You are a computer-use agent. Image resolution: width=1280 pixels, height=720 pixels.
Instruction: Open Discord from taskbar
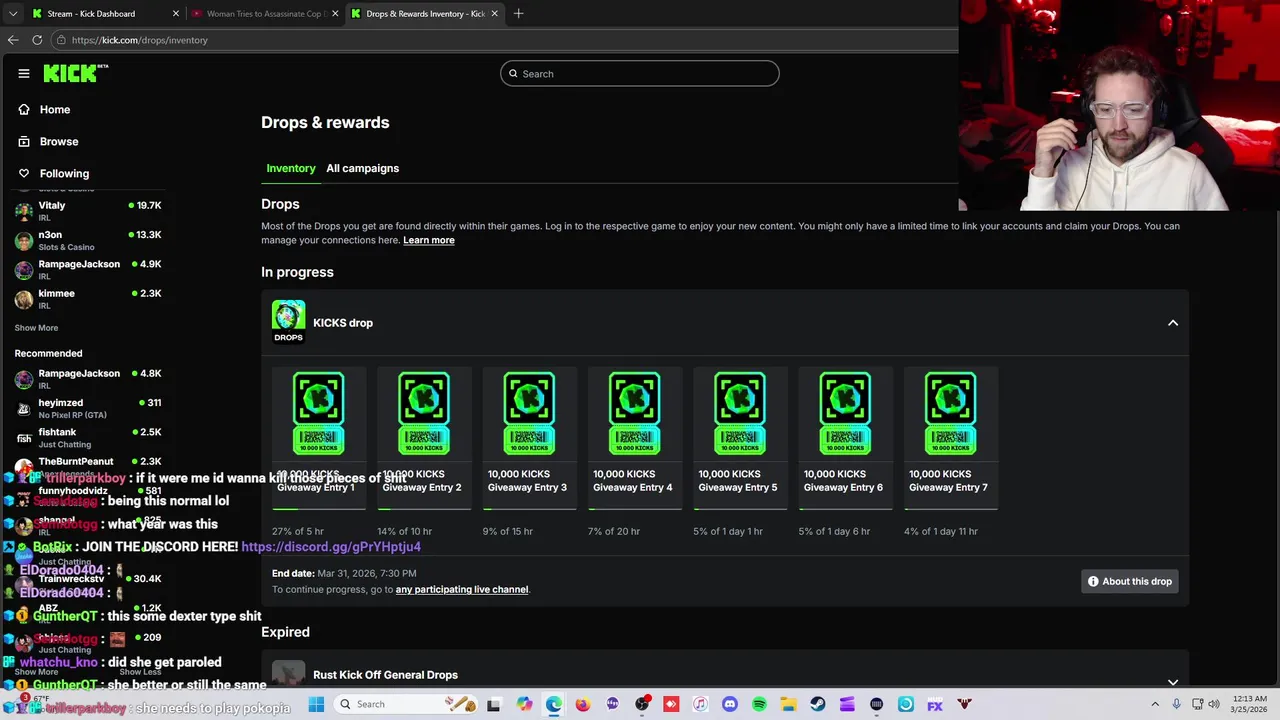[729, 704]
